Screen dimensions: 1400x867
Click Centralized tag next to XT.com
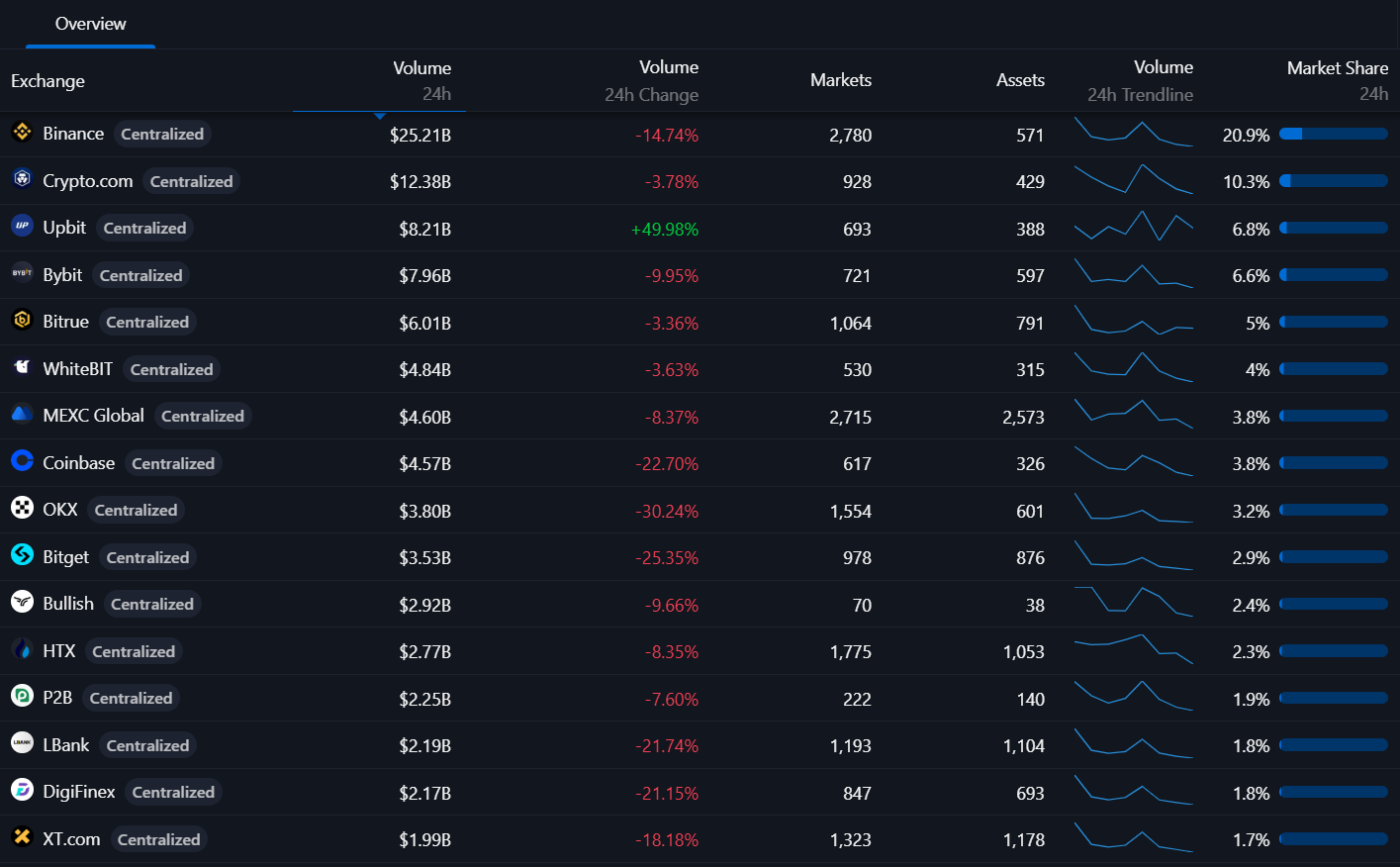pyautogui.click(x=158, y=839)
